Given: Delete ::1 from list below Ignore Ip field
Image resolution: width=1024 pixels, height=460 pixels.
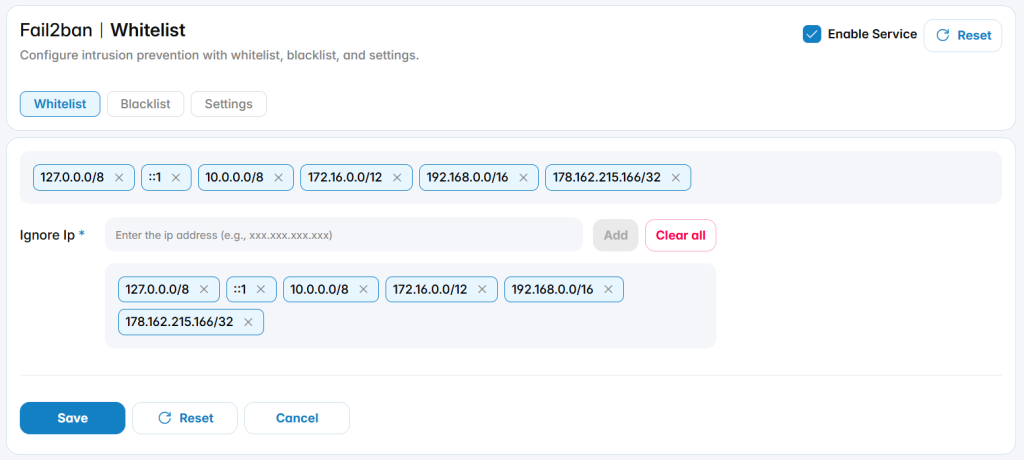Looking at the screenshot, I should 261,289.
